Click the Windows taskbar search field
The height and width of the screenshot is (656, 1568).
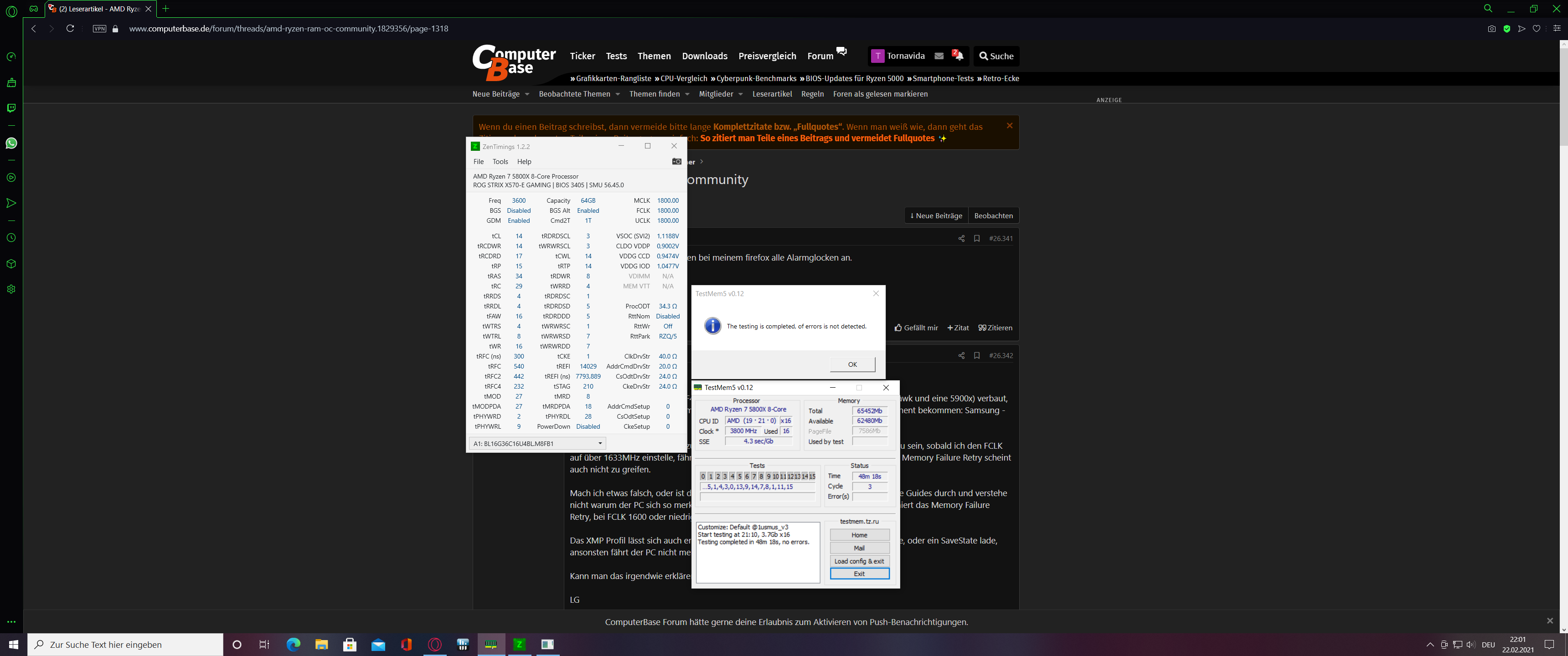pos(125,645)
